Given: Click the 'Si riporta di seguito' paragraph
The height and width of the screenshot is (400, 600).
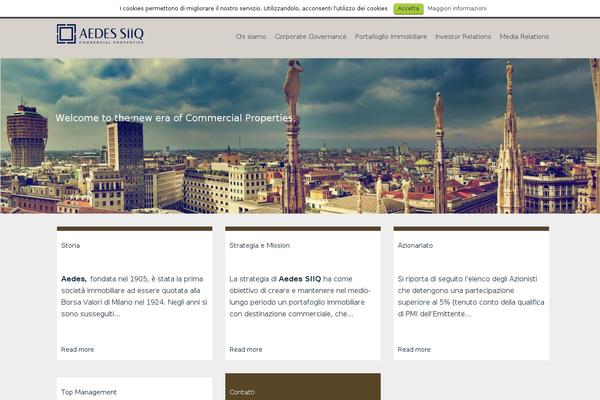Looking at the screenshot, I should 471,296.
